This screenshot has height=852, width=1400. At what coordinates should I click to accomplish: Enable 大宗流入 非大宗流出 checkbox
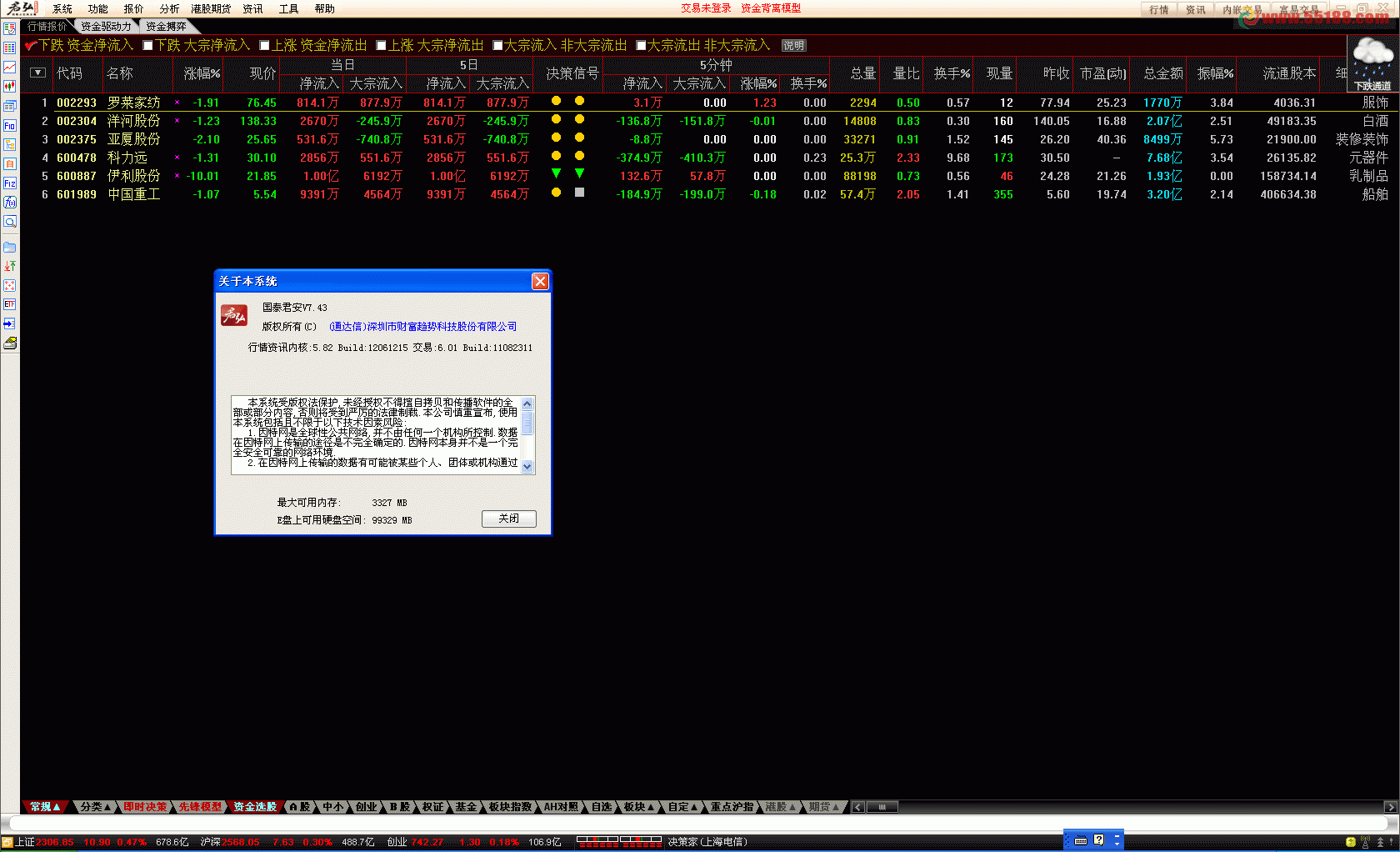pyautogui.click(x=497, y=45)
